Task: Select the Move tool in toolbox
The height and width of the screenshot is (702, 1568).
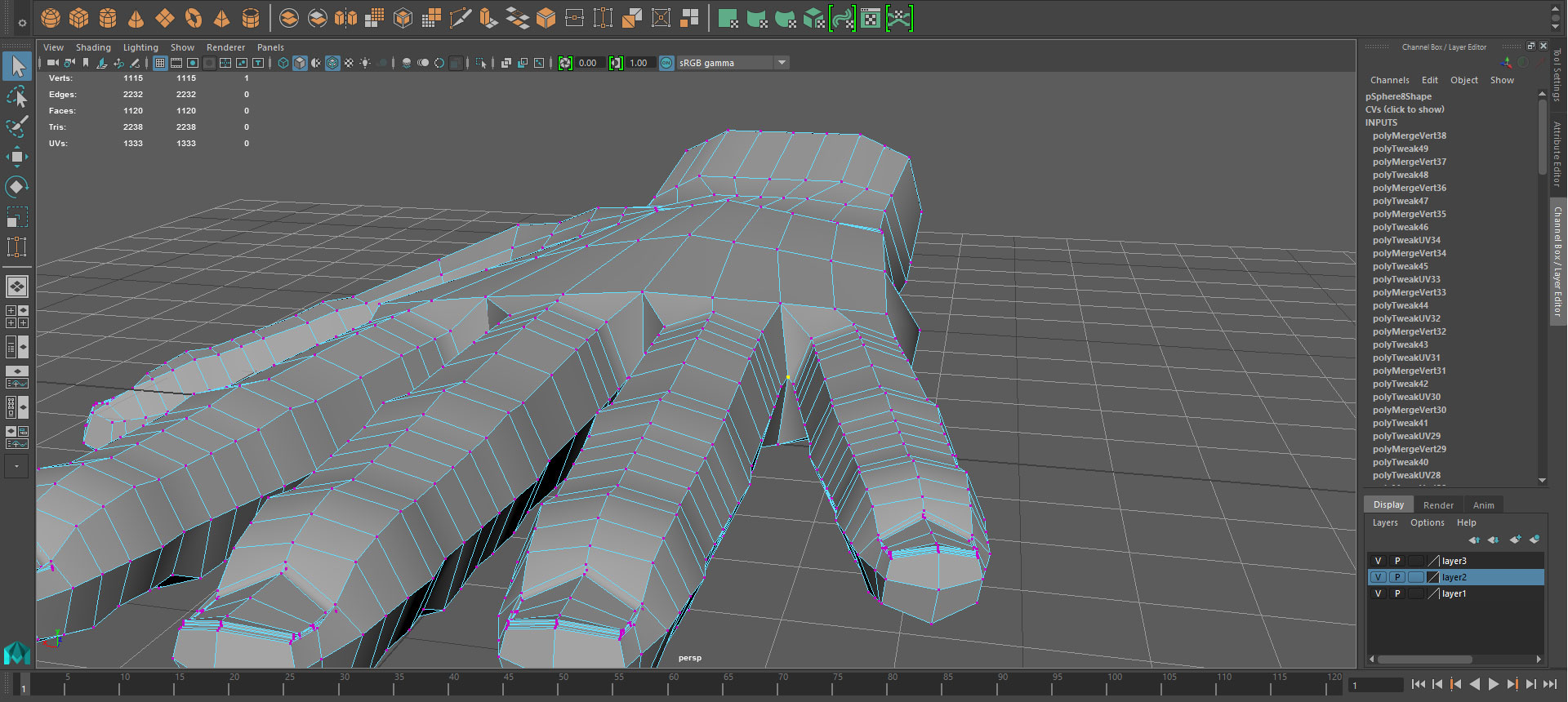Action: (x=16, y=156)
